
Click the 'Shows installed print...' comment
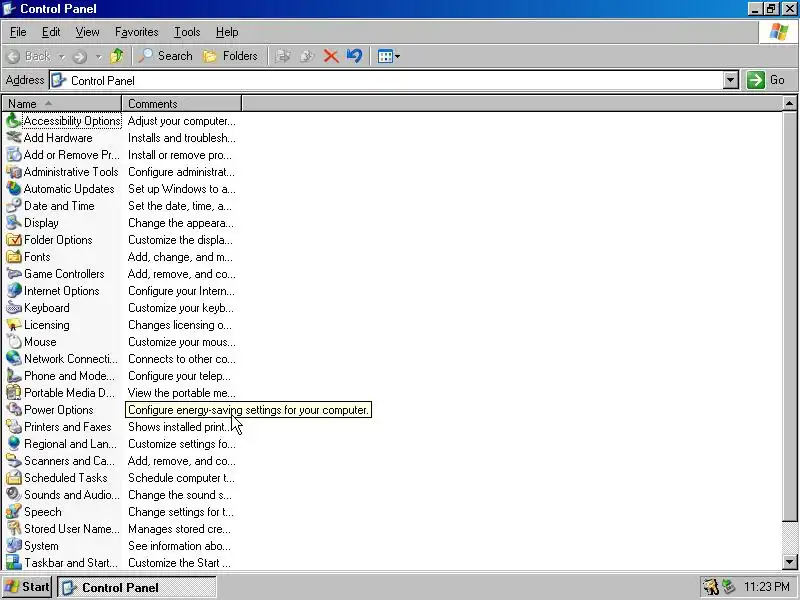pyautogui.click(x=179, y=427)
